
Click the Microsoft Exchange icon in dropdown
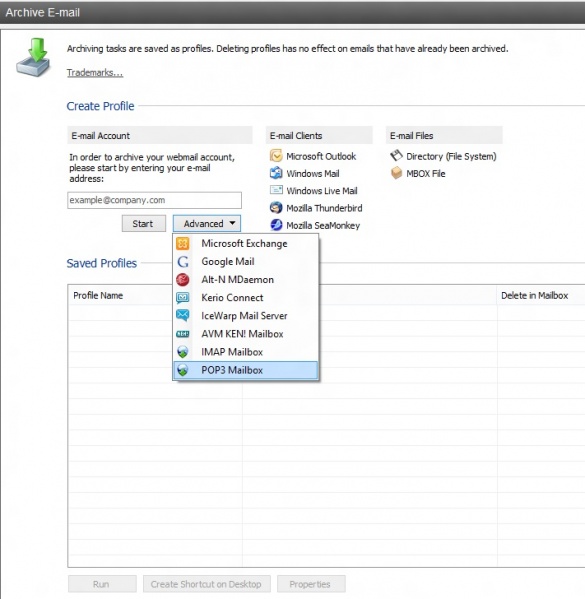point(183,243)
